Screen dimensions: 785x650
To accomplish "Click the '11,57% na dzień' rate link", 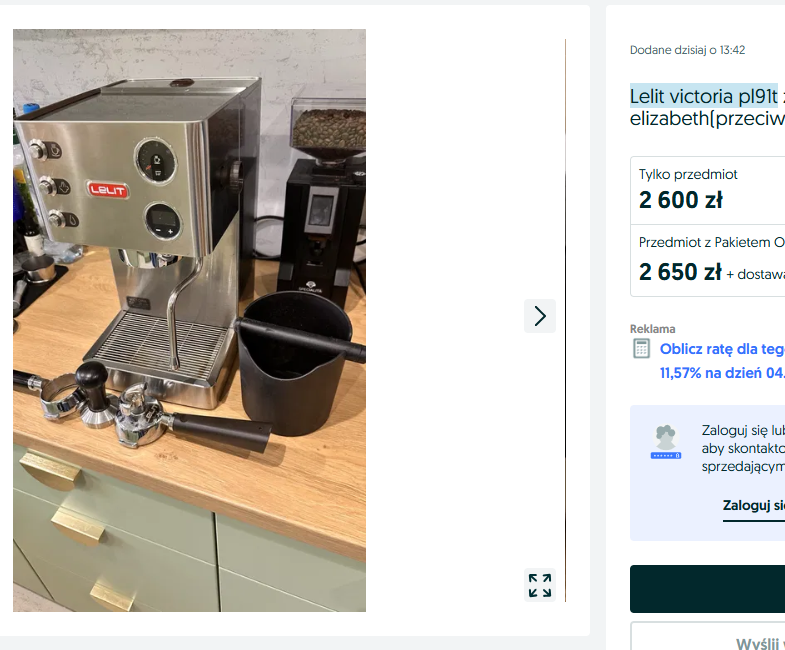I will (x=722, y=373).
